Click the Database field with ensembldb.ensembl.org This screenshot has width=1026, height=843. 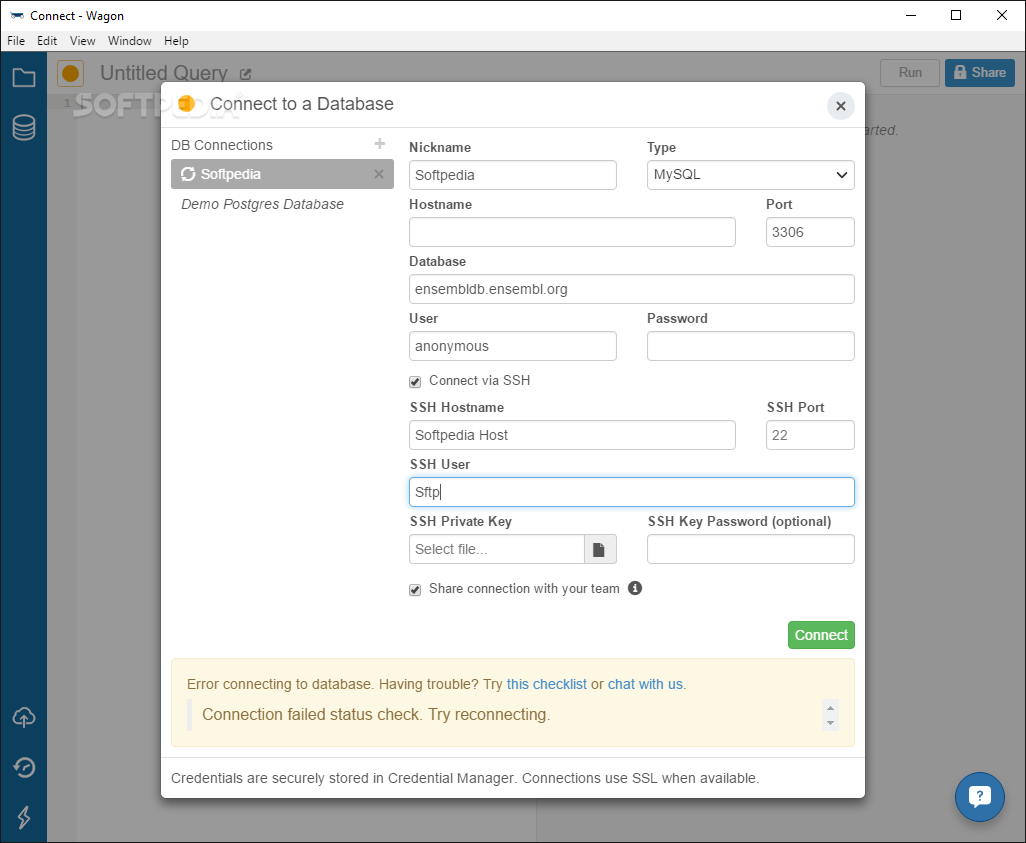632,289
